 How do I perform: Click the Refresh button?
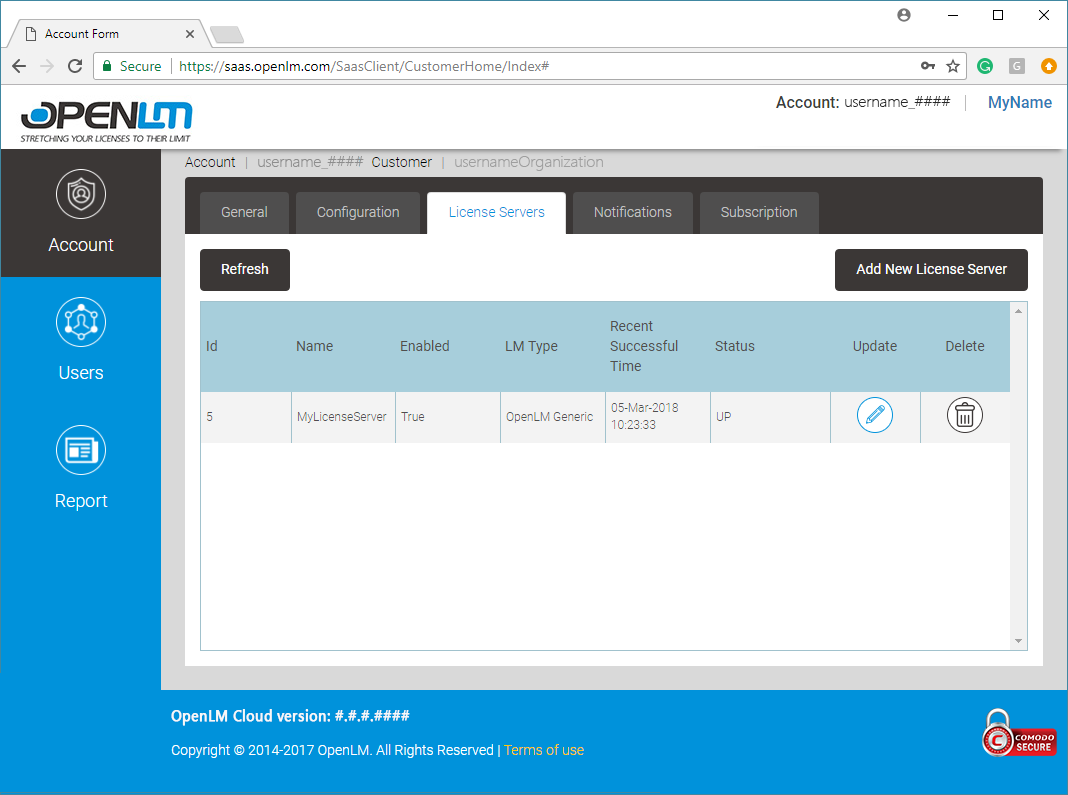245,269
